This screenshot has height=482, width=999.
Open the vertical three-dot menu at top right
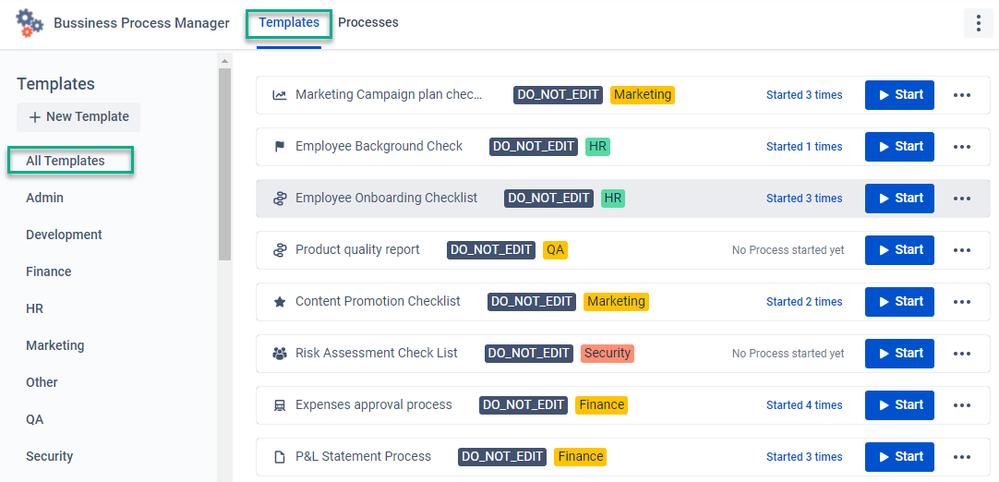pos(977,23)
